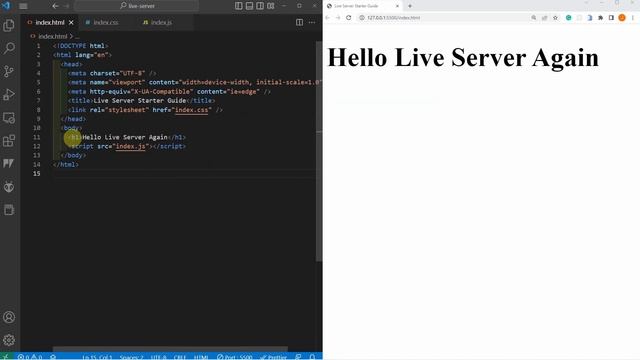Open the Accounts menu in VS Code
Image resolution: width=640 pixels, height=360 pixels.
coord(9,317)
